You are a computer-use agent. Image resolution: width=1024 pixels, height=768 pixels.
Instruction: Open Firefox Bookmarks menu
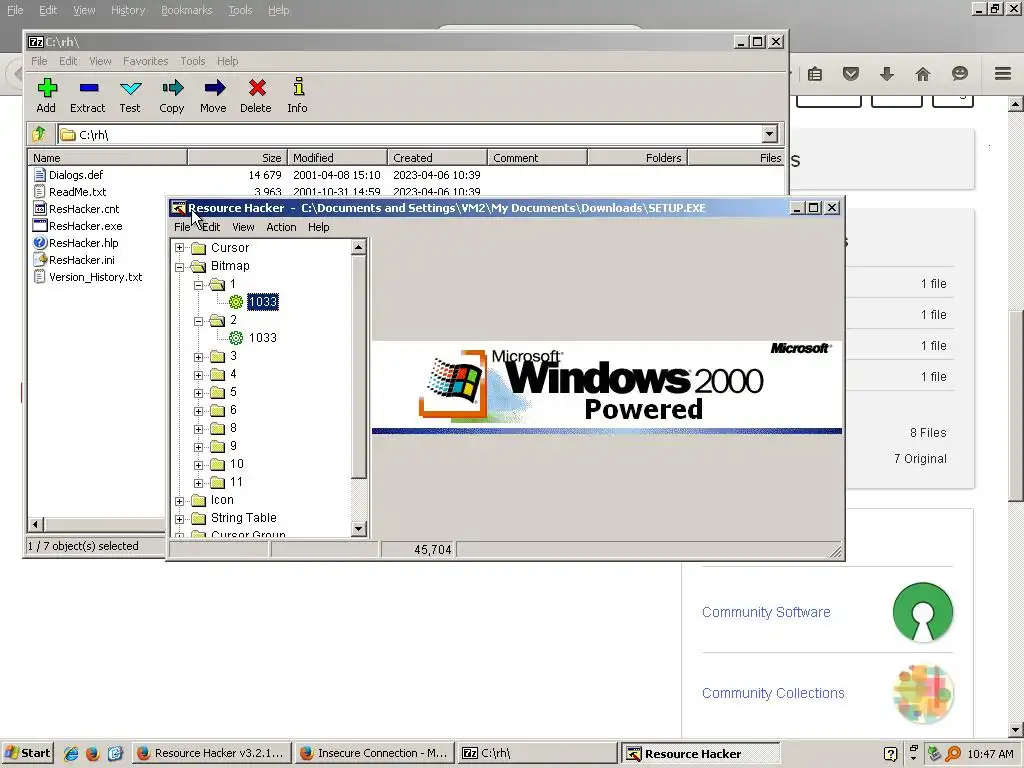click(186, 10)
